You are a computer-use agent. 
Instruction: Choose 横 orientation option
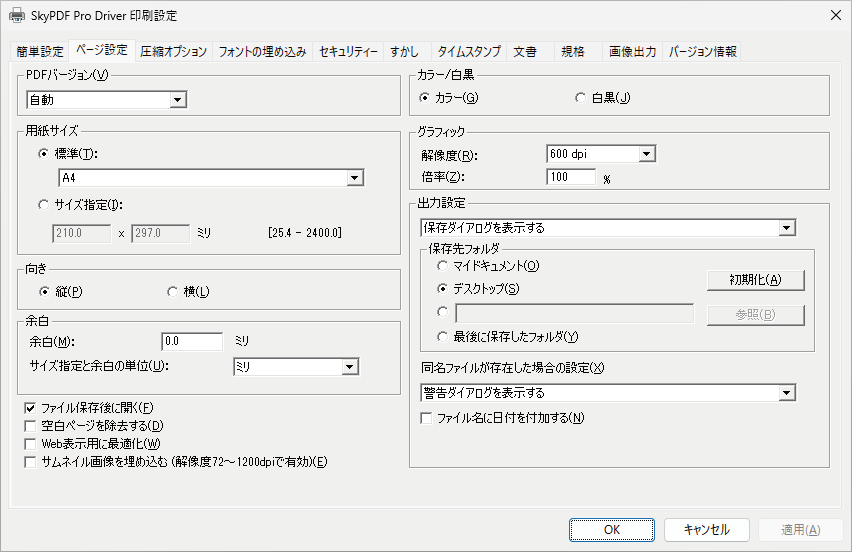tap(172, 292)
